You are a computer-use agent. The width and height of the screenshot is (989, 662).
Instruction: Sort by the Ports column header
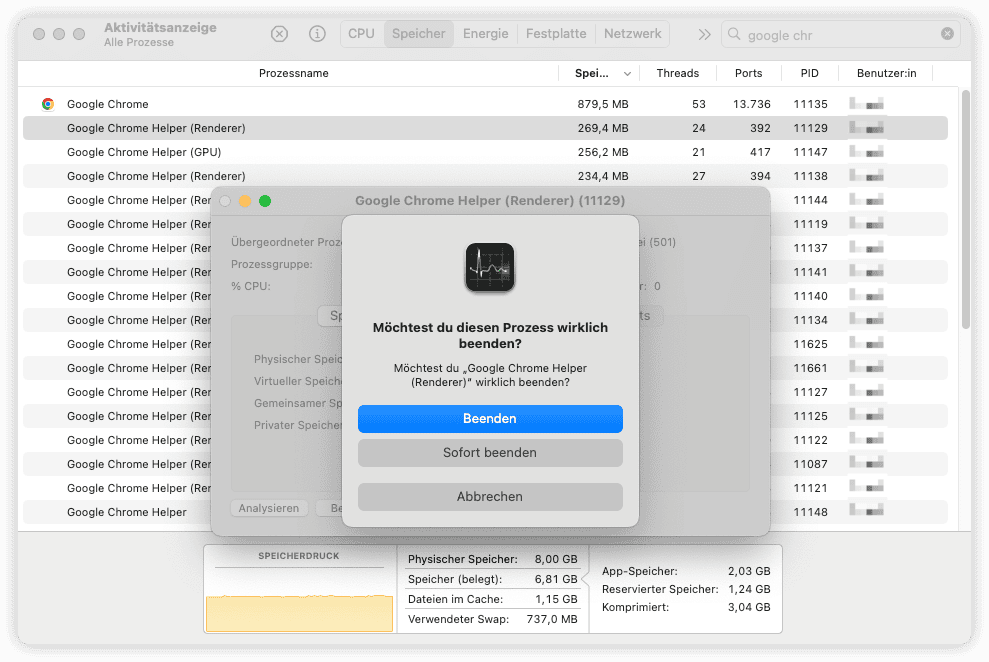[x=749, y=73]
